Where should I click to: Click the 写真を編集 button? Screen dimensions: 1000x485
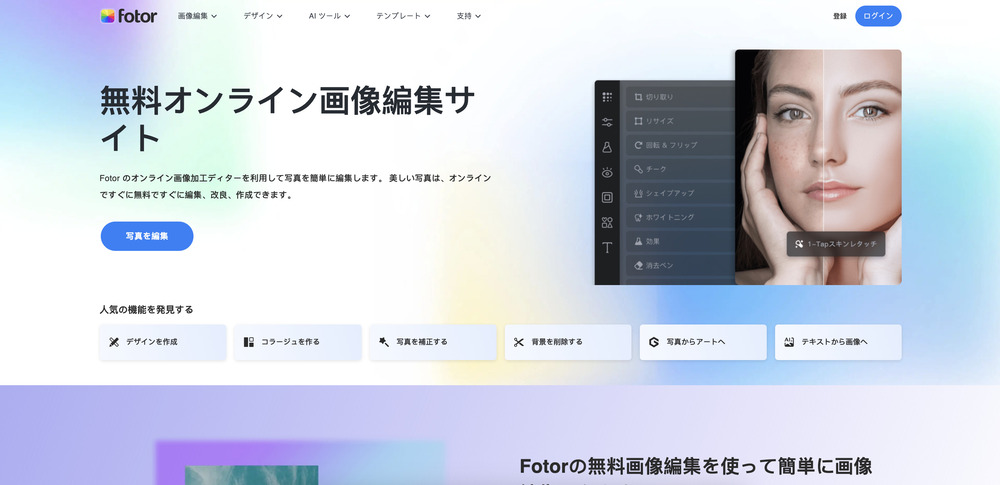pos(147,236)
